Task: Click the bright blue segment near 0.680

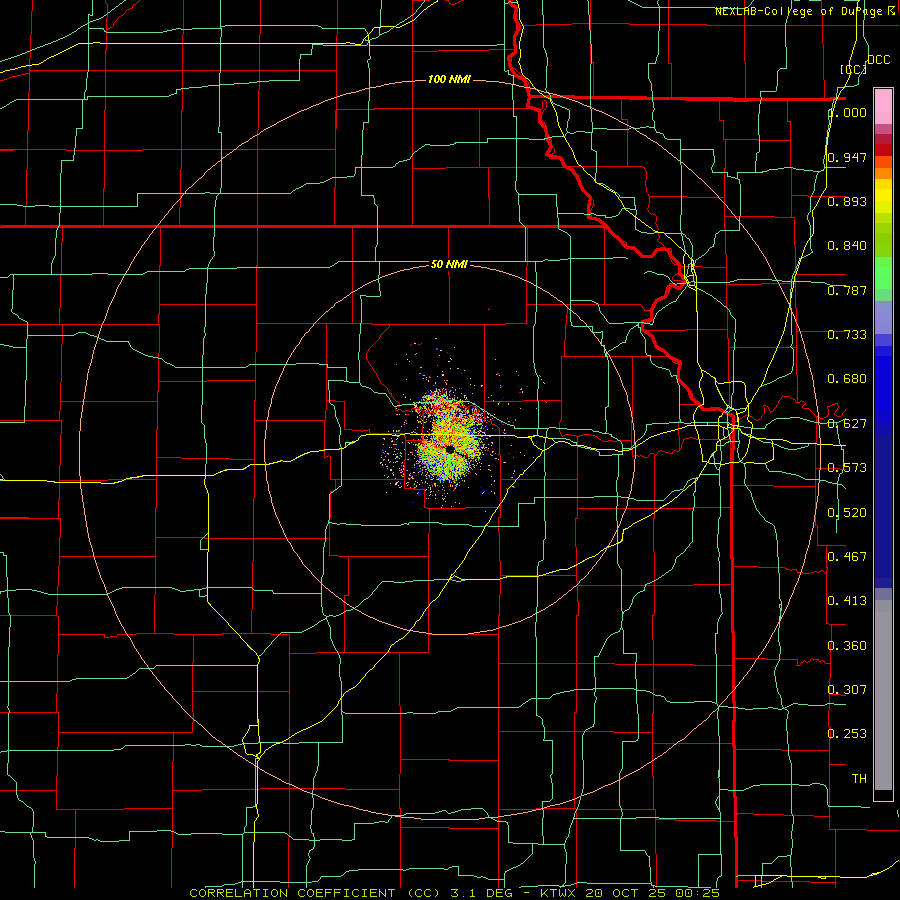Action: tap(883, 385)
